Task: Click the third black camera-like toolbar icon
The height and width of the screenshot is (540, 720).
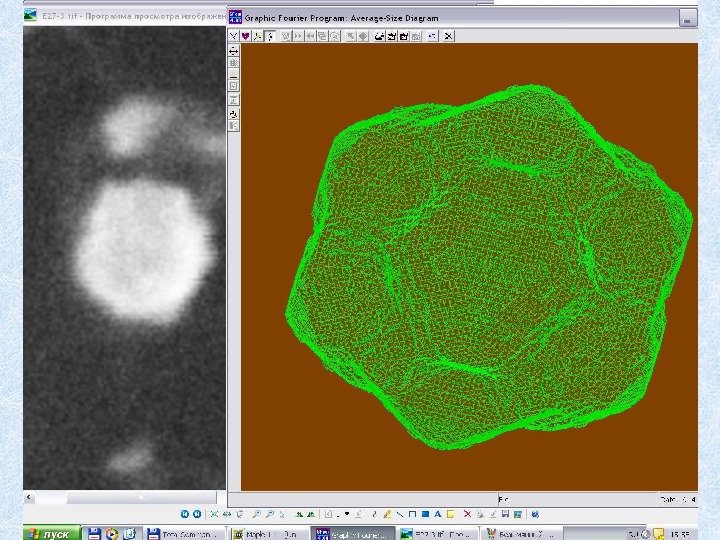Action: [x=404, y=36]
